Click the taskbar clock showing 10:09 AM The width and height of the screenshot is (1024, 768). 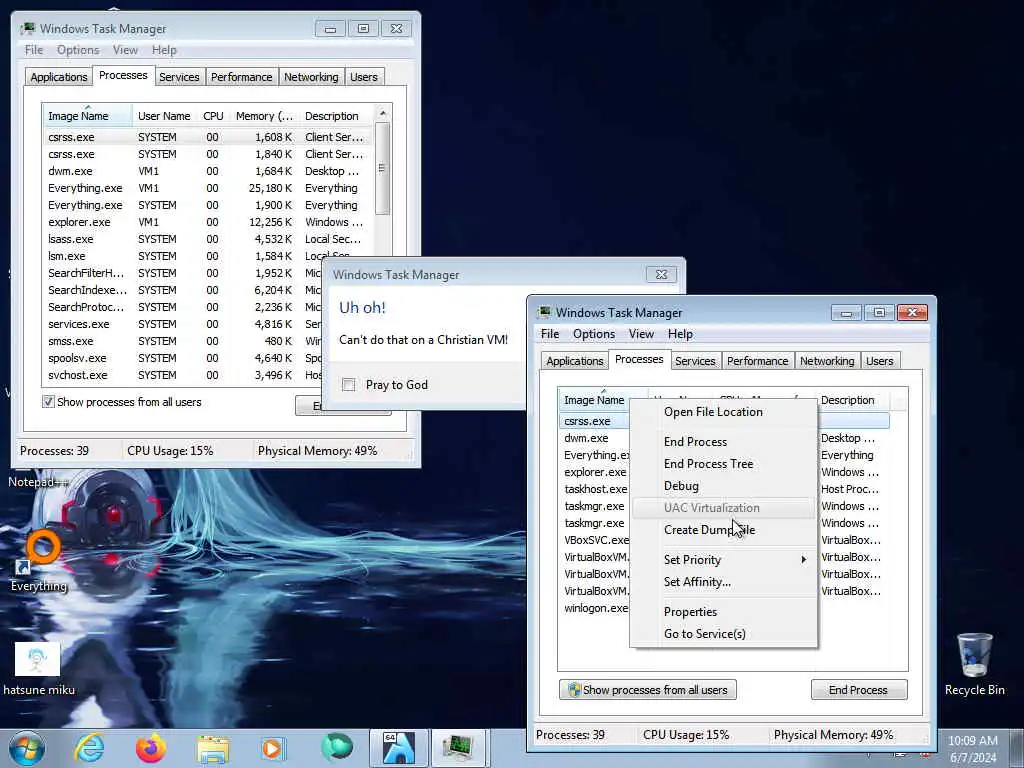click(x=973, y=749)
